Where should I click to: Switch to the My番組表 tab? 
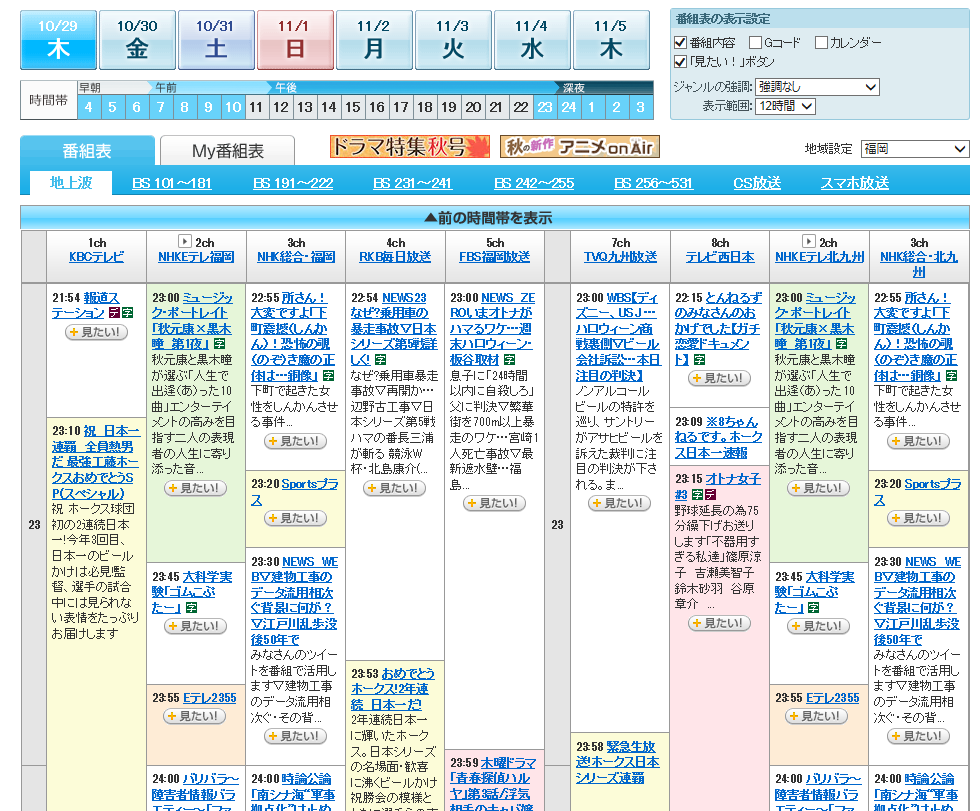click(228, 151)
